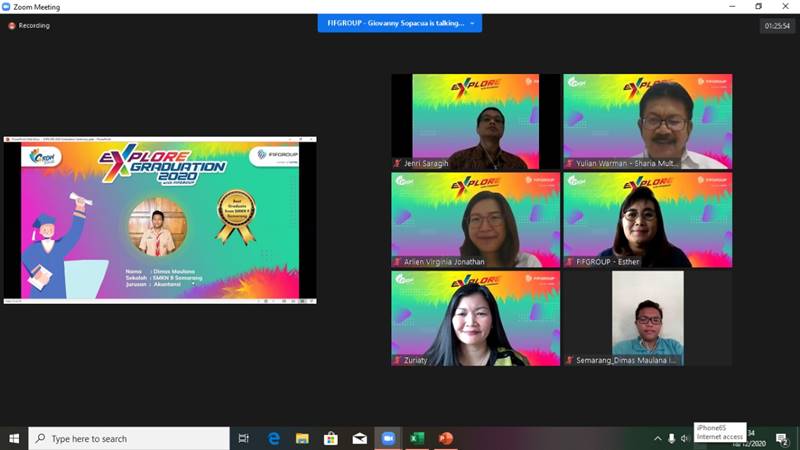Select the FIFGROUP - Esther video tile
The width and height of the screenshot is (800, 450).
pos(648,220)
